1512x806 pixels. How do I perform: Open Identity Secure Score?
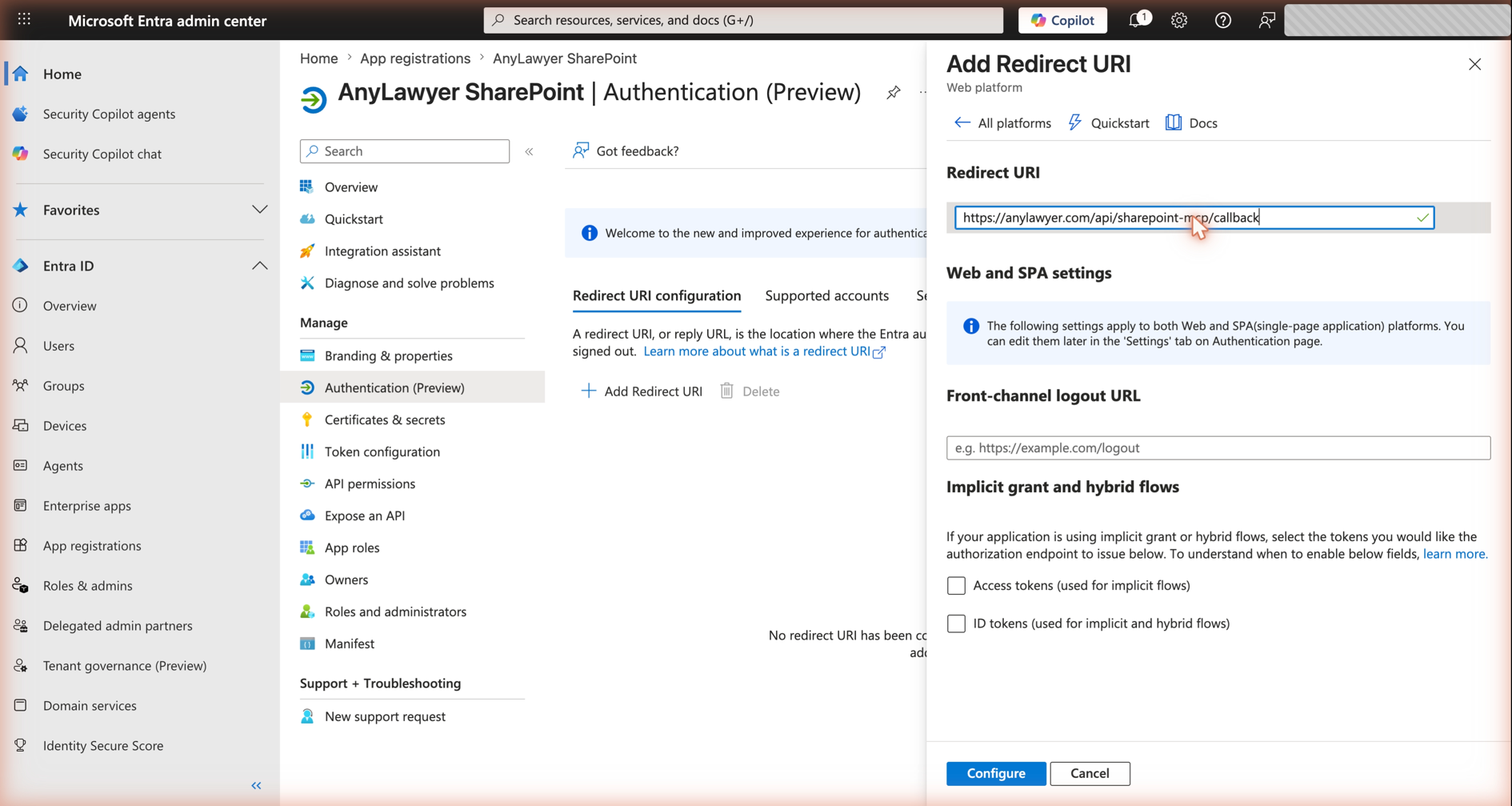[103, 746]
